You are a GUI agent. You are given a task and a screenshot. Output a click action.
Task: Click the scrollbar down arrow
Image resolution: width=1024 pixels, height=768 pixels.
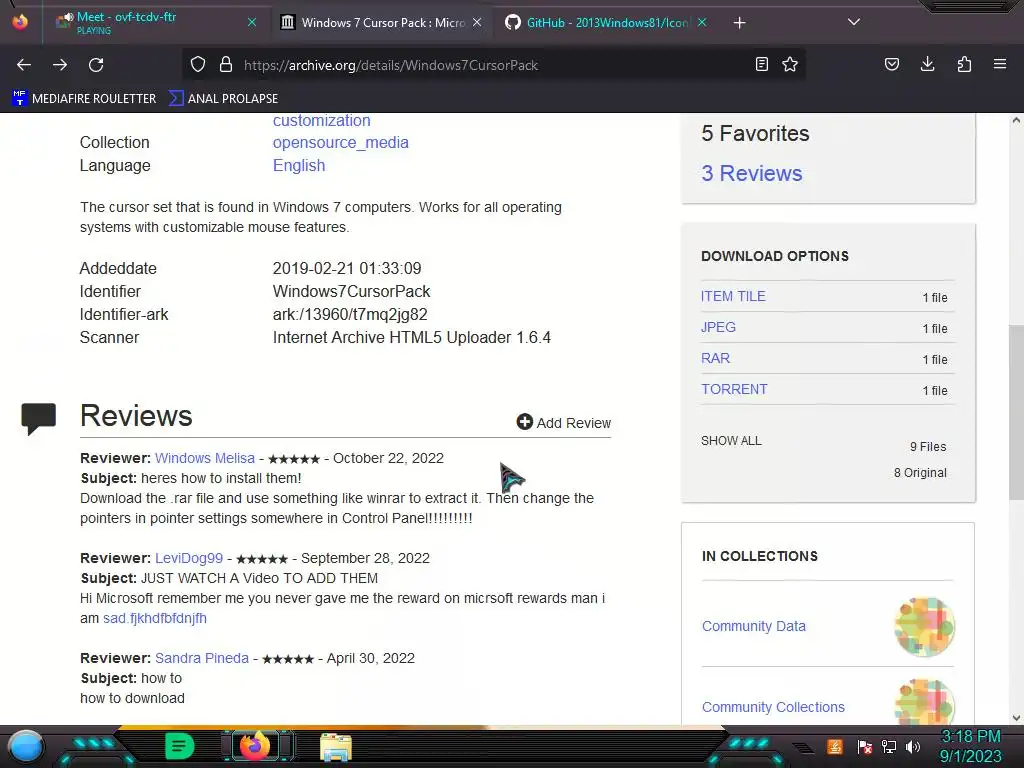click(1016, 718)
